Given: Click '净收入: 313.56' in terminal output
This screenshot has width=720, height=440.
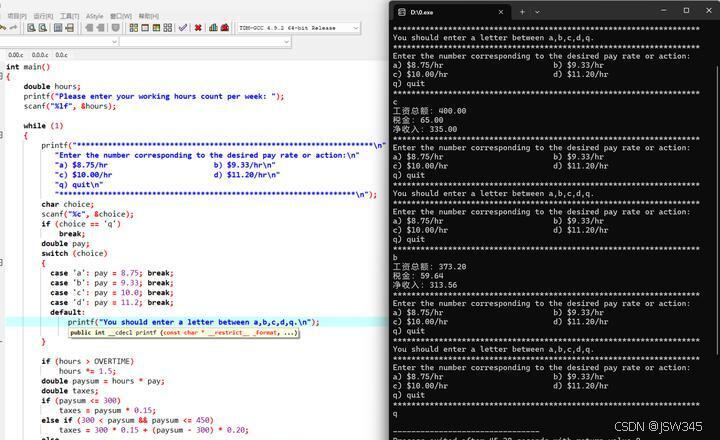Looking at the screenshot, I should pos(425,285).
